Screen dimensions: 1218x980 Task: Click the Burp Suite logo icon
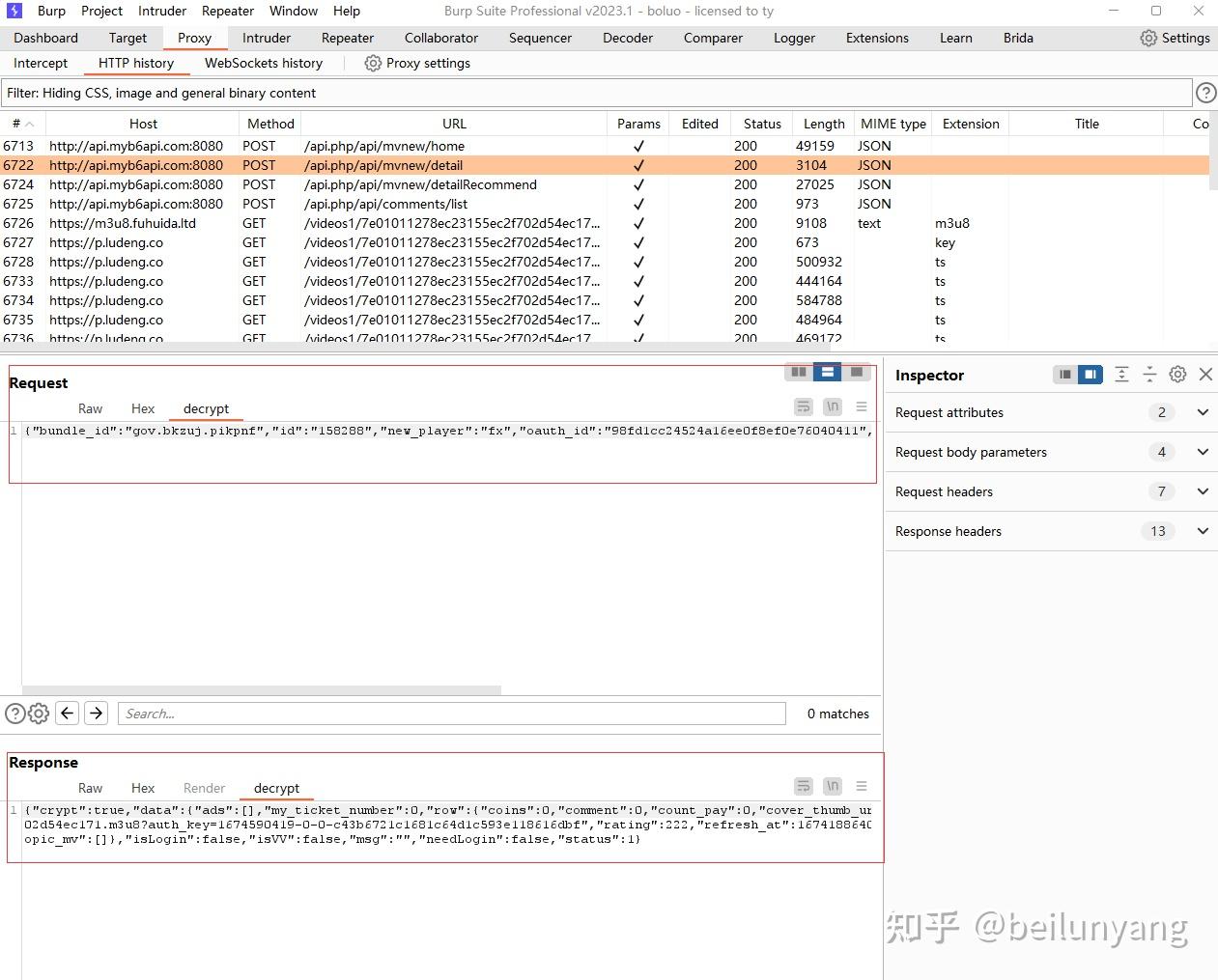coord(14,11)
